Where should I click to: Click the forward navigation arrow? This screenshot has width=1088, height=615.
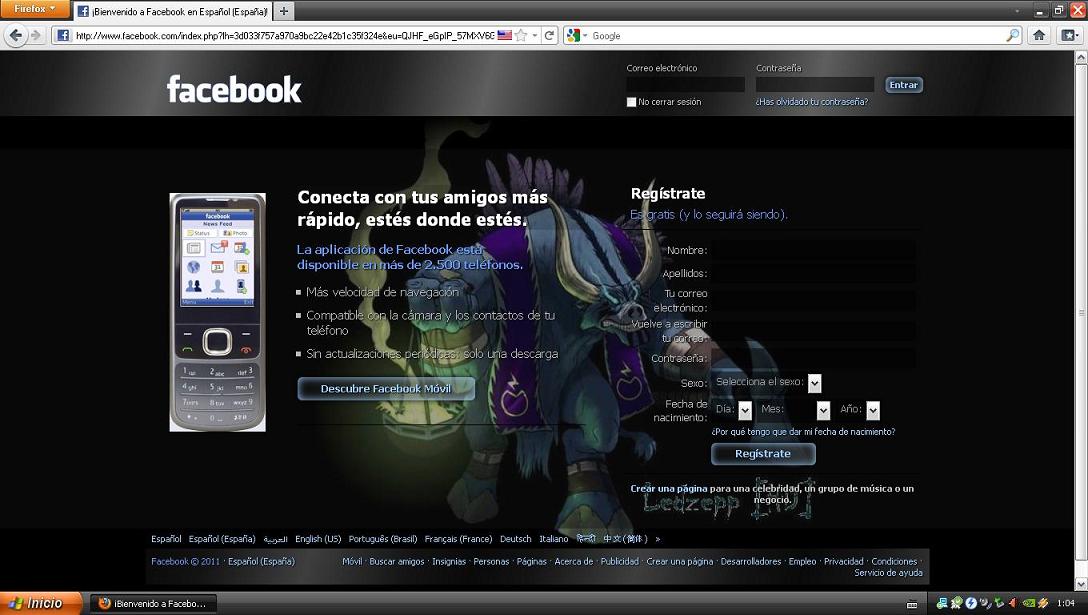pyautogui.click(x=36, y=35)
